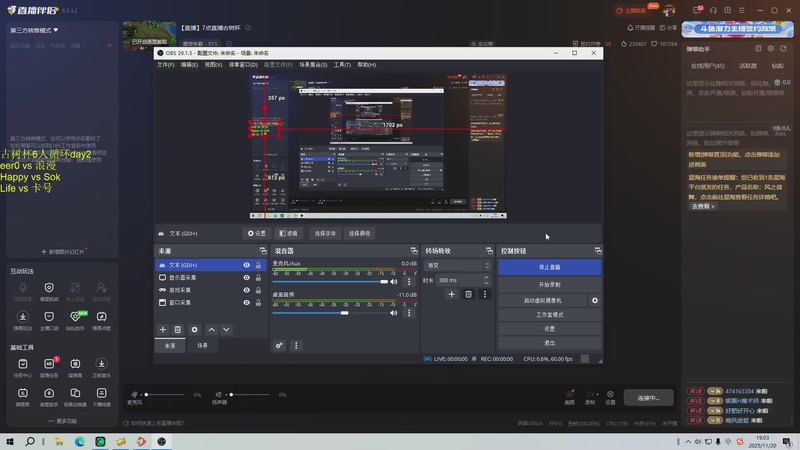Open 文件(F) menu in OBS
Image resolution: width=800 pixels, height=450 pixels.
click(x=165, y=65)
